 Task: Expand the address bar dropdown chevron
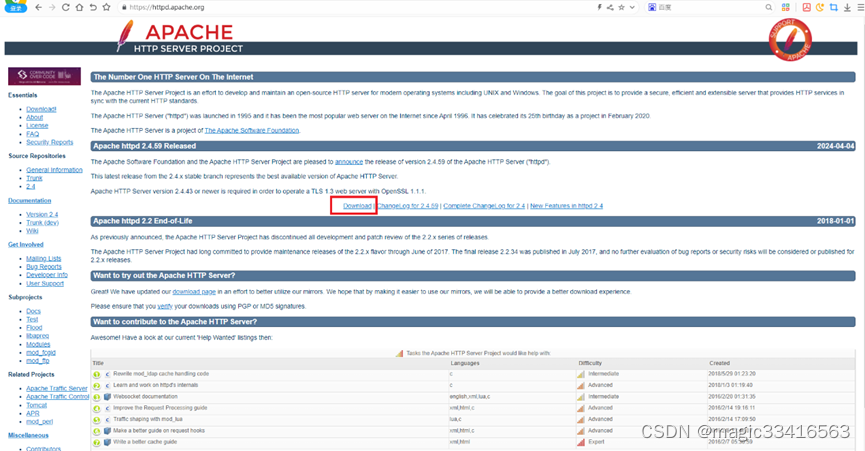(632, 7)
